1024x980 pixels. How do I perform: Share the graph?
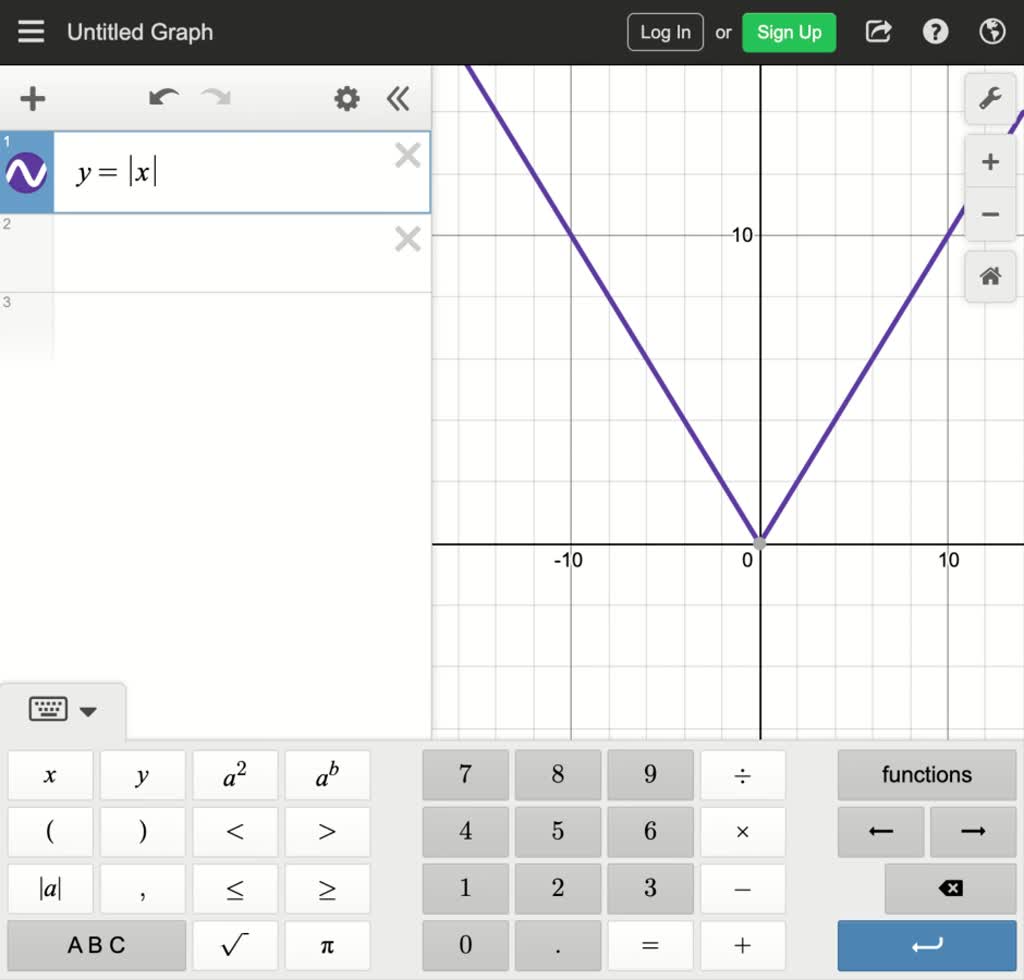pos(878,31)
